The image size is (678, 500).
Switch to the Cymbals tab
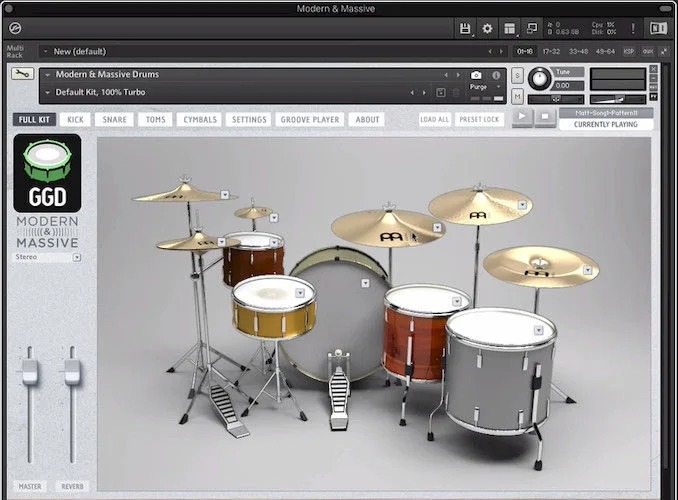(x=198, y=120)
